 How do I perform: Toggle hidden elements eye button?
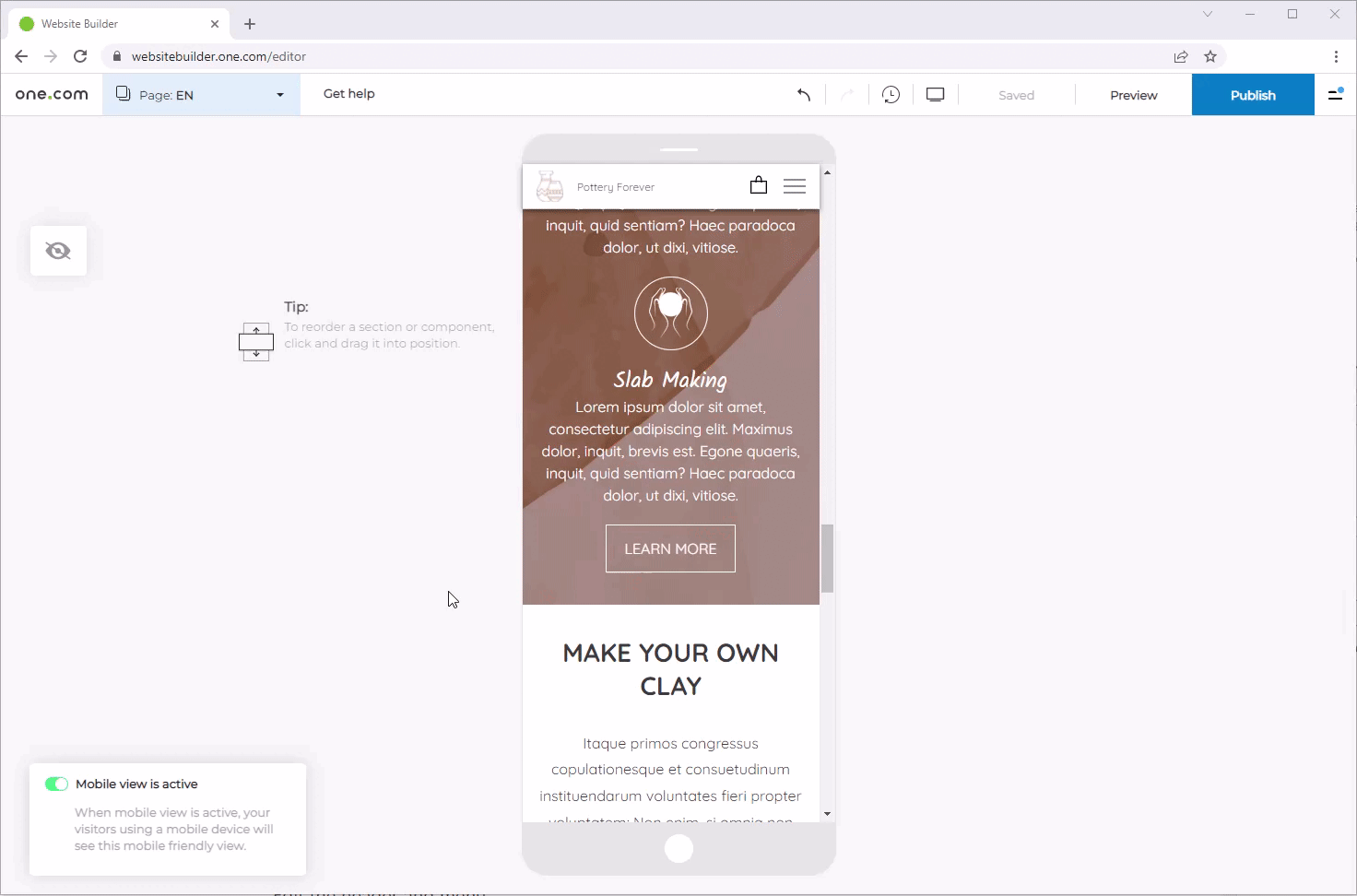coord(58,251)
